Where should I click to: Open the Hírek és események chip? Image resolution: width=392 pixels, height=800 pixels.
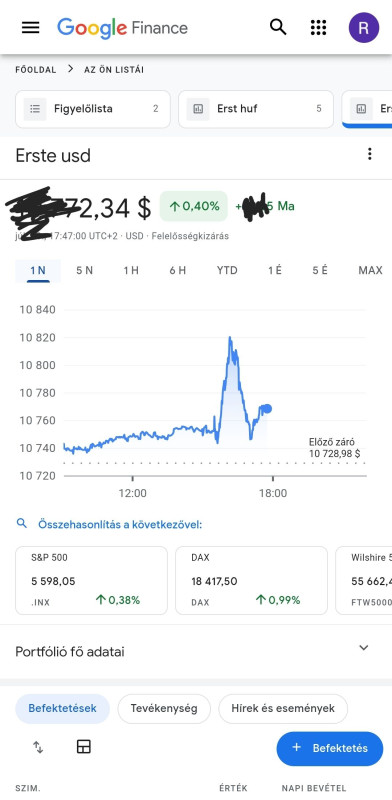(x=283, y=709)
